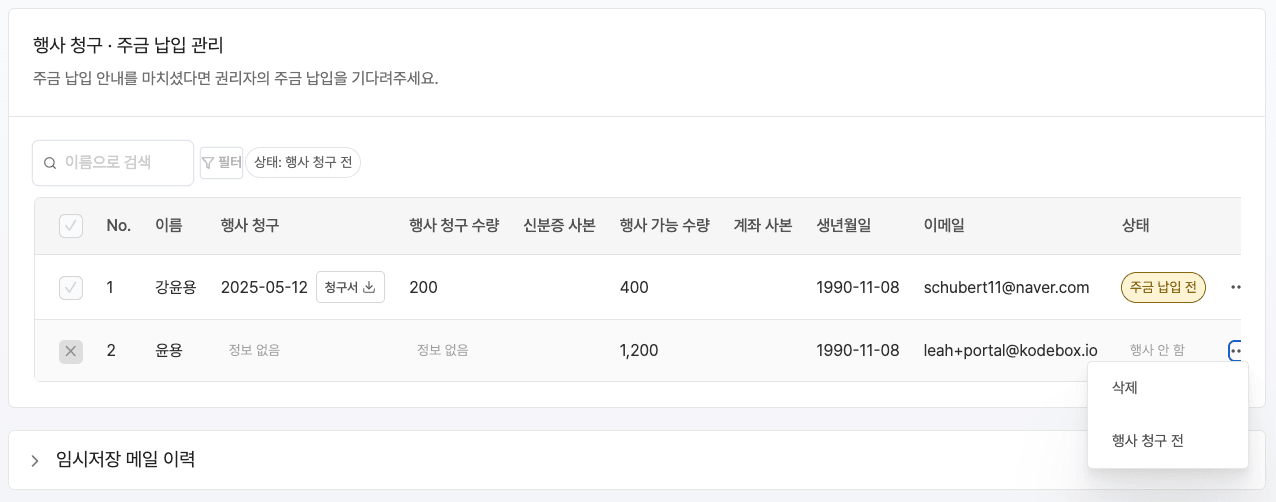The width and height of the screenshot is (1276, 502).
Task: Click the funnel filter icon
Action: 208,163
